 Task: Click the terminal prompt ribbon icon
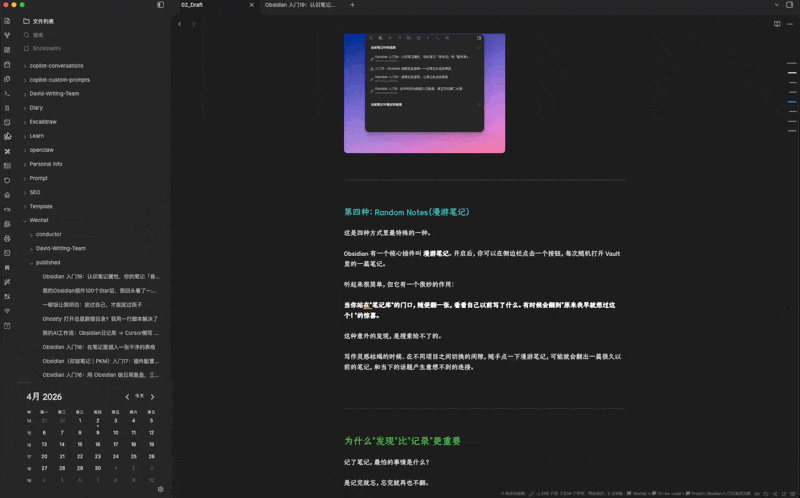(7, 93)
